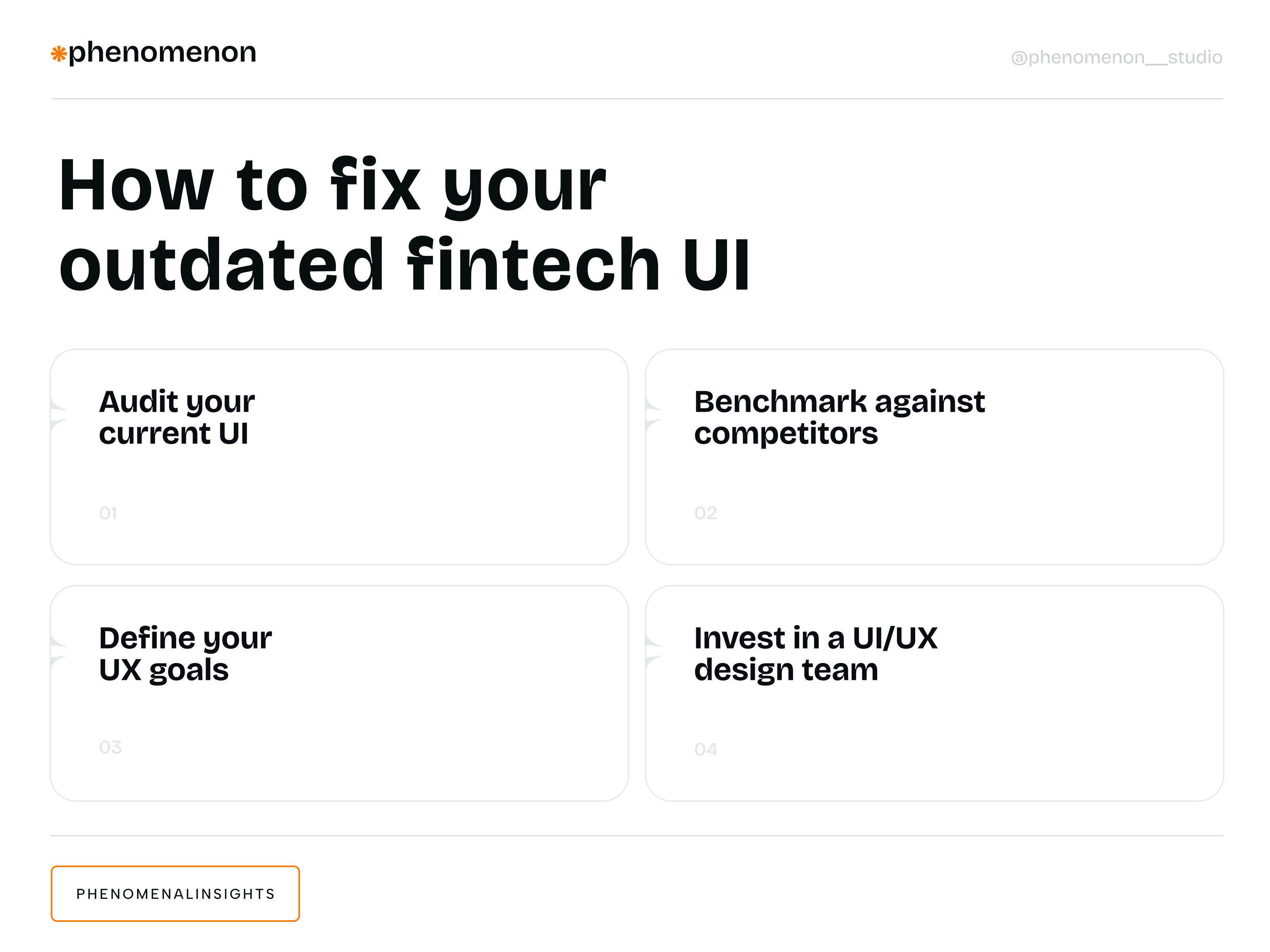This screenshot has width=1270, height=952.
Task: Click the divider line below the header
Action: 637,99
